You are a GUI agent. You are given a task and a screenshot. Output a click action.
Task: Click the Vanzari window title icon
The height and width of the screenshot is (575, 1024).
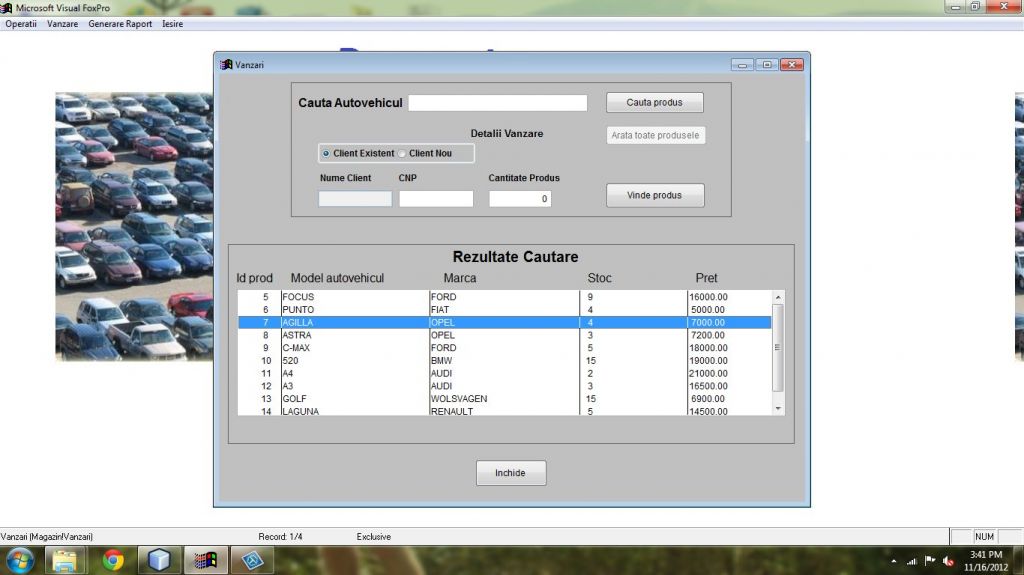click(x=226, y=65)
